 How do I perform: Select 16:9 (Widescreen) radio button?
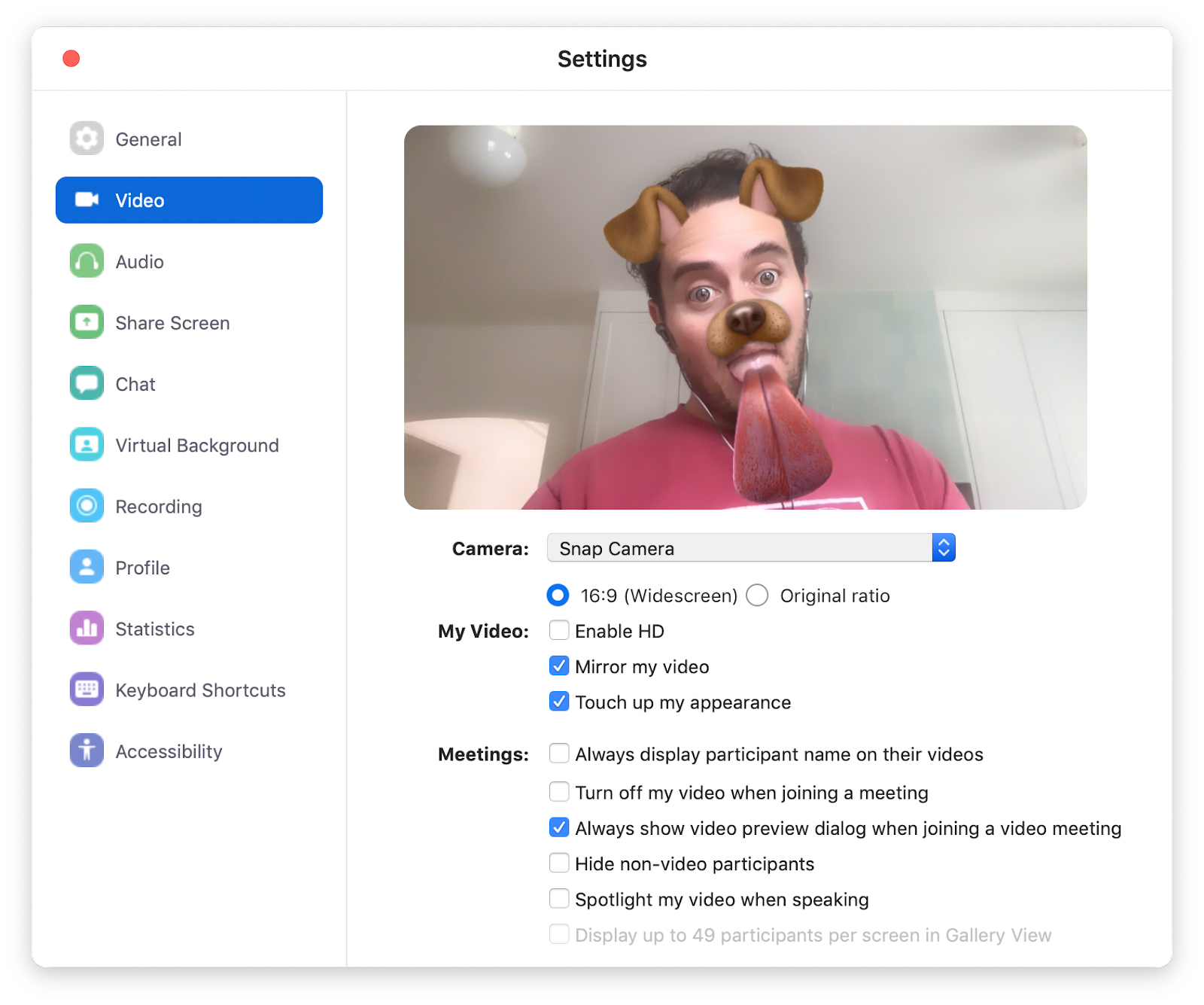(x=558, y=595)
